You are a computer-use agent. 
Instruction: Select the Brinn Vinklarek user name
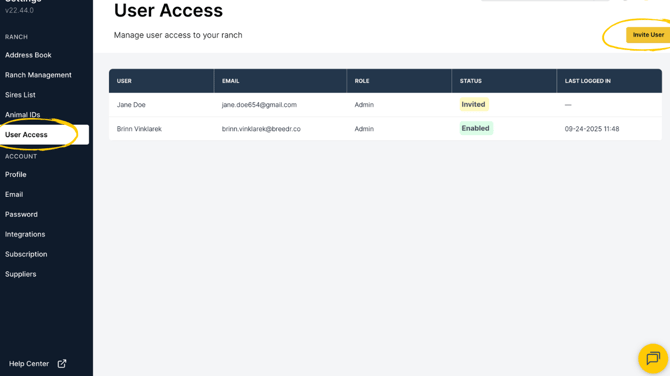pos(139,129)
